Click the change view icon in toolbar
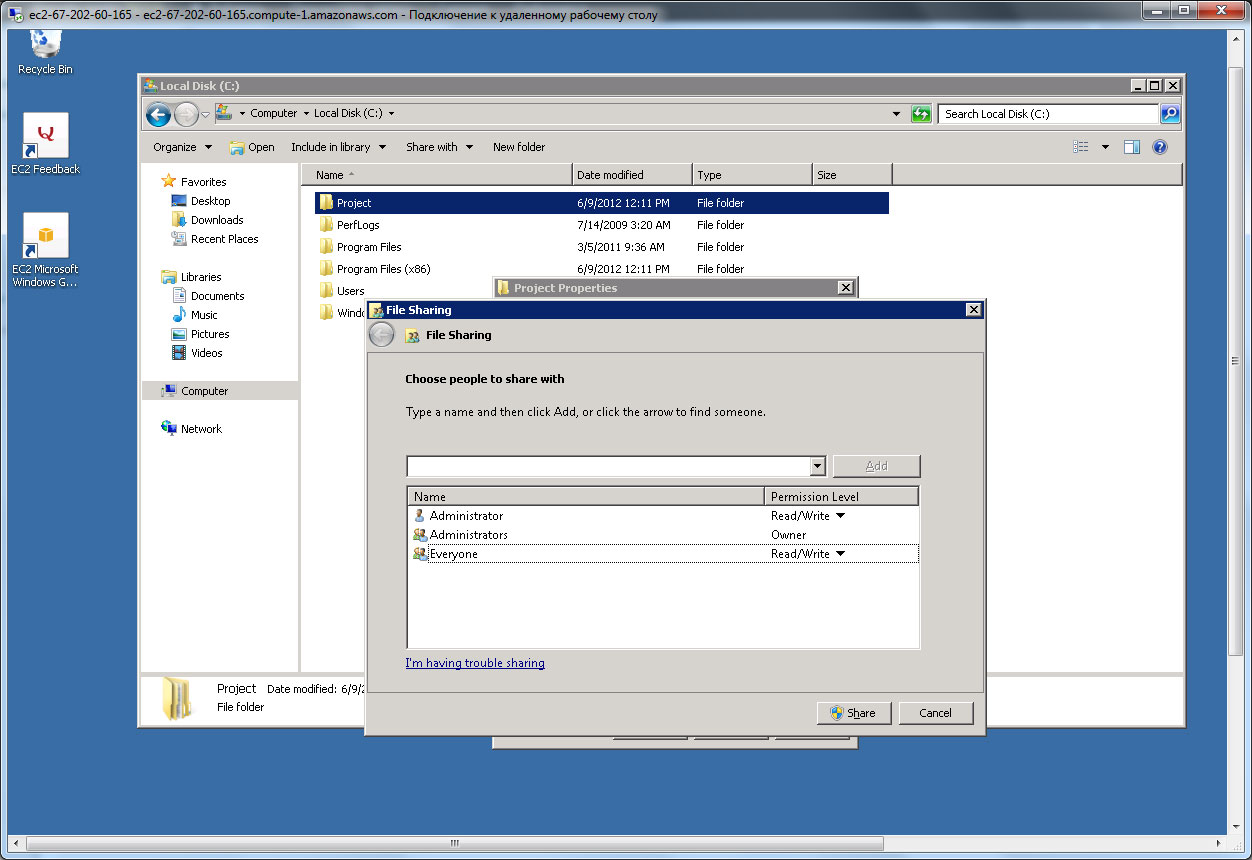Screen dimensions: 1252x860 [x=1081, y=147]
